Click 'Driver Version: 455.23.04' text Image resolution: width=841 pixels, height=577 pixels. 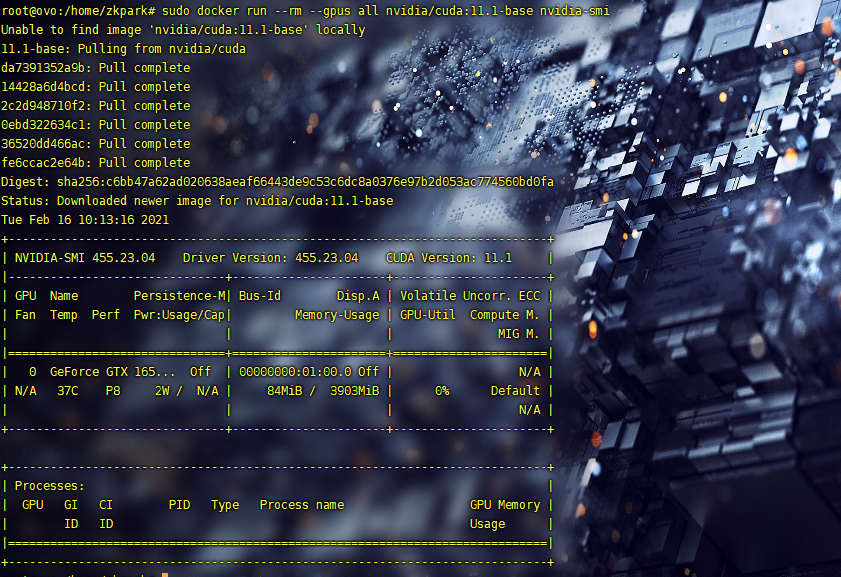pyautogui.click(x=270, y=258)
